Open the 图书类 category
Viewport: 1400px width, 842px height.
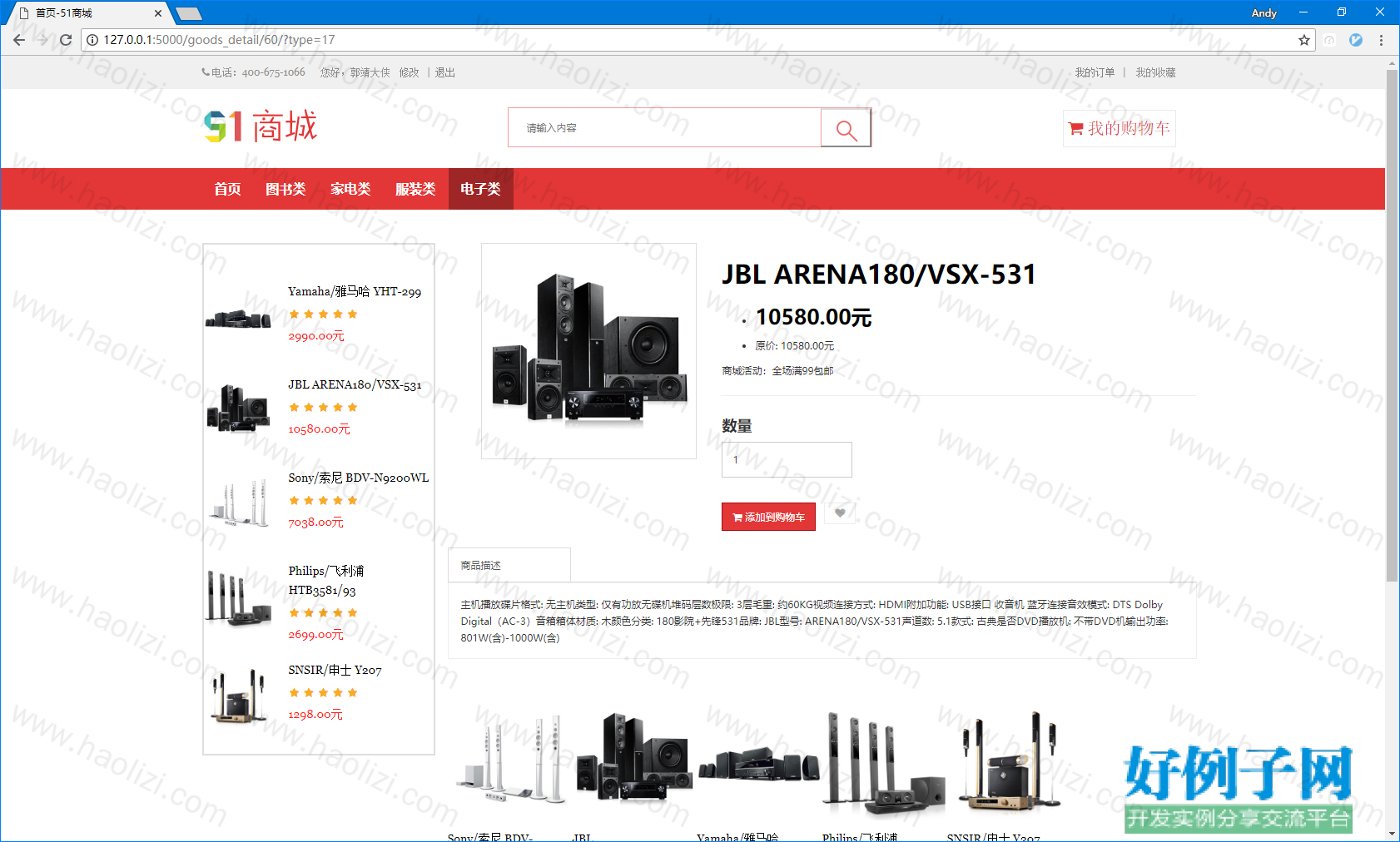pos(285,189)
